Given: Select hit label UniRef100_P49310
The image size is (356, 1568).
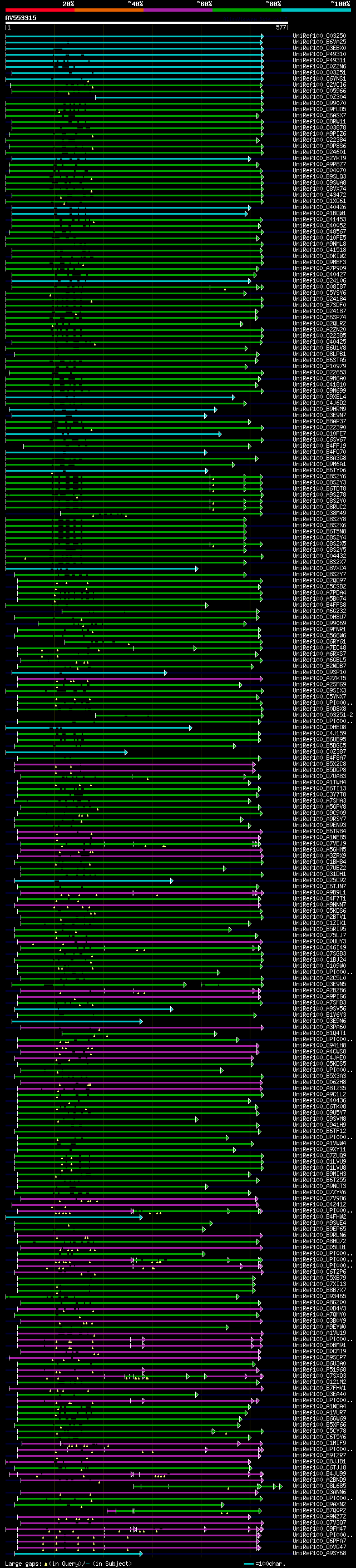Looking at the screenshot, I should pos(319,54).
